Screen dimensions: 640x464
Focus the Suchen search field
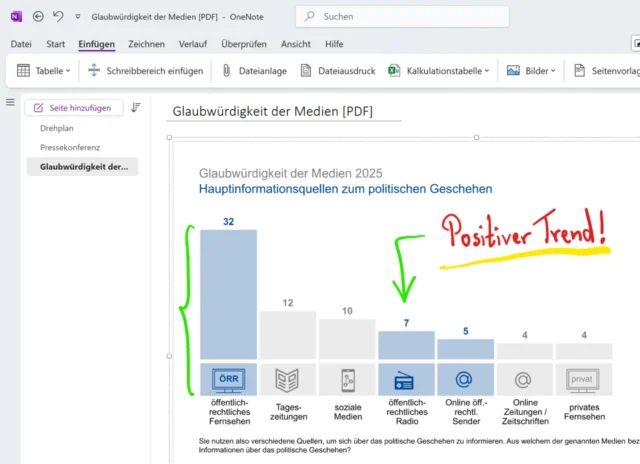[402, 17]
